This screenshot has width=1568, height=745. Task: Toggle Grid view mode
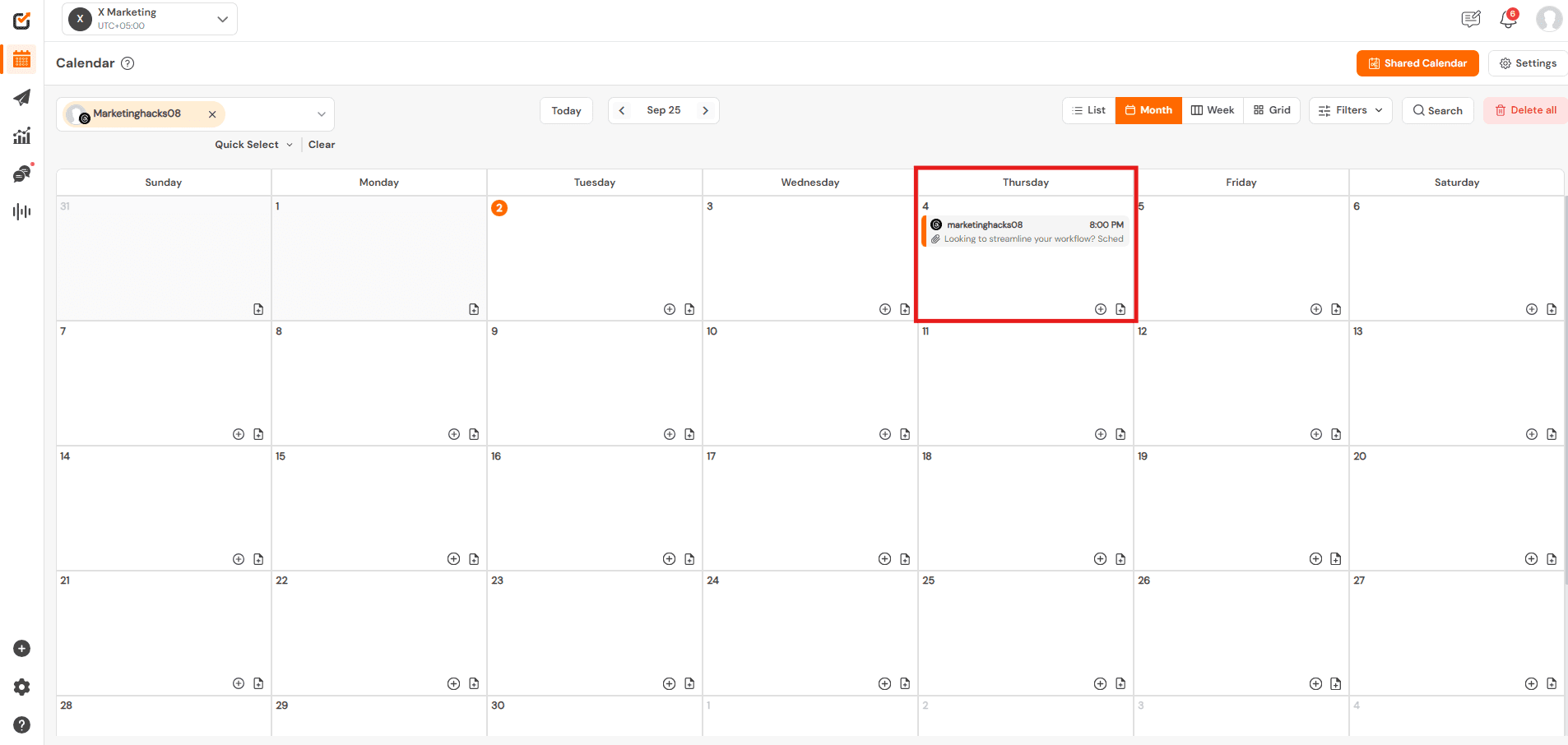click(x=1271, y=109)
